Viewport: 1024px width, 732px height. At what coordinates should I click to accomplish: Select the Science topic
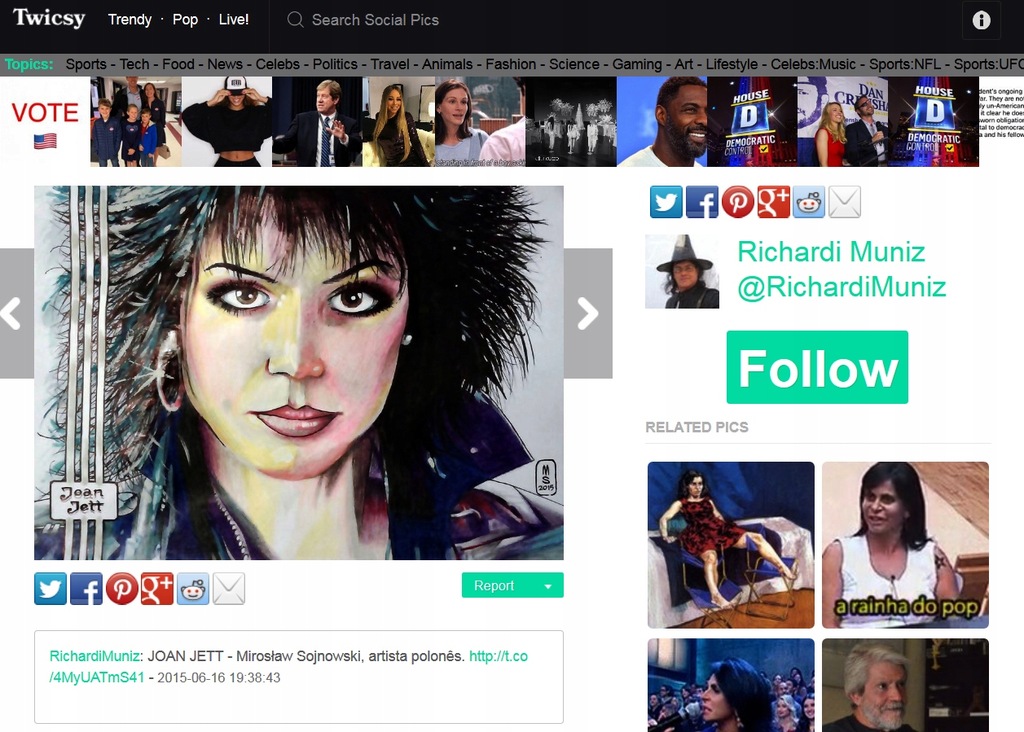574,64
